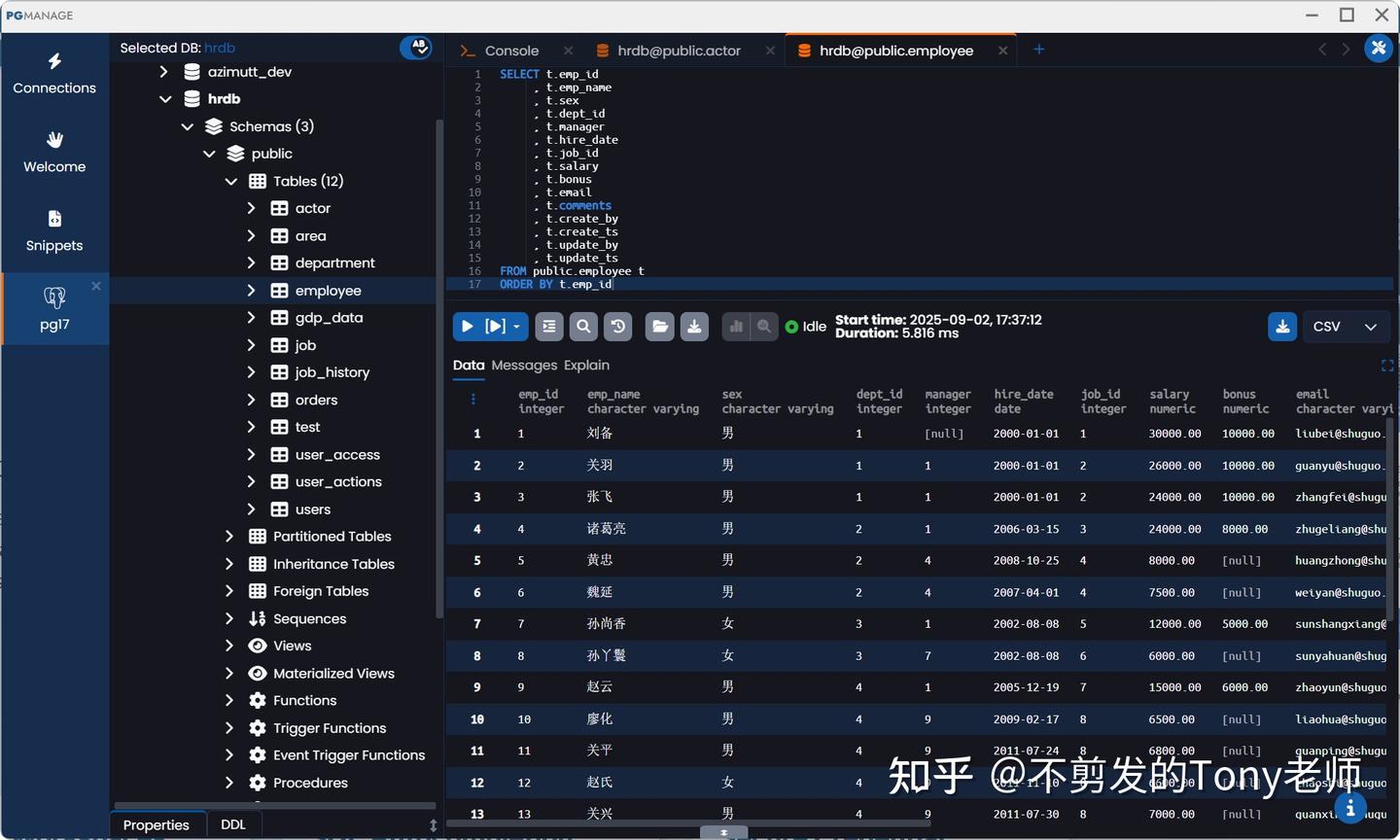
Task: Click the fullscreen expand icon above results
Action: point(1387,366)
